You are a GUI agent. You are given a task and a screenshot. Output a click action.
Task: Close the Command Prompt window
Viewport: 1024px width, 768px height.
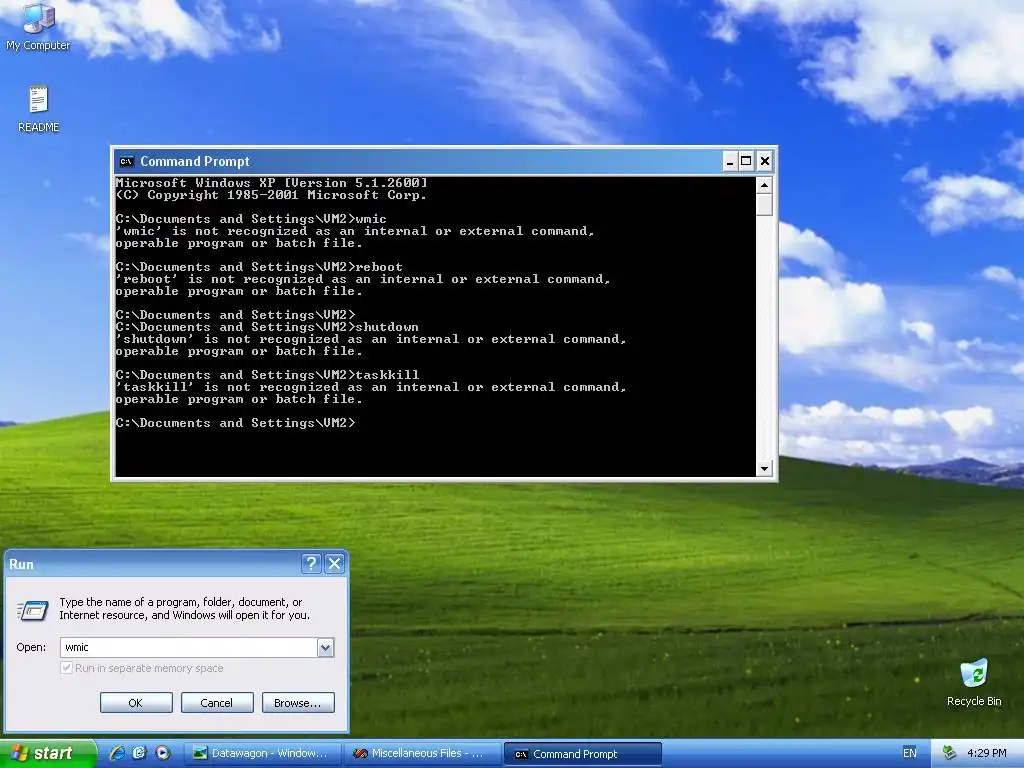(x=765, y=161)
